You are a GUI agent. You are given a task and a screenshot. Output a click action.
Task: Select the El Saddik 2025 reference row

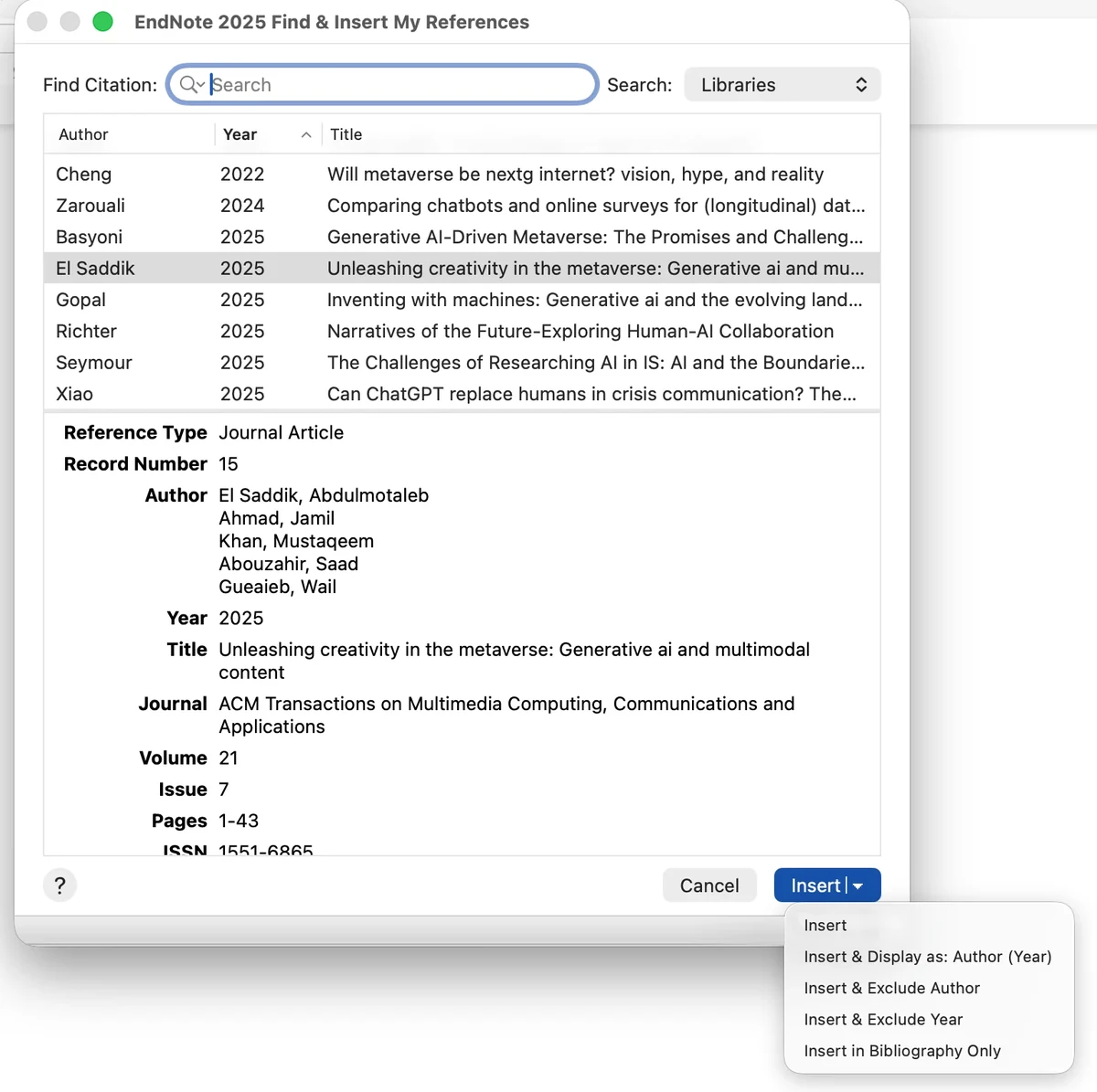(x=462, y=269)
